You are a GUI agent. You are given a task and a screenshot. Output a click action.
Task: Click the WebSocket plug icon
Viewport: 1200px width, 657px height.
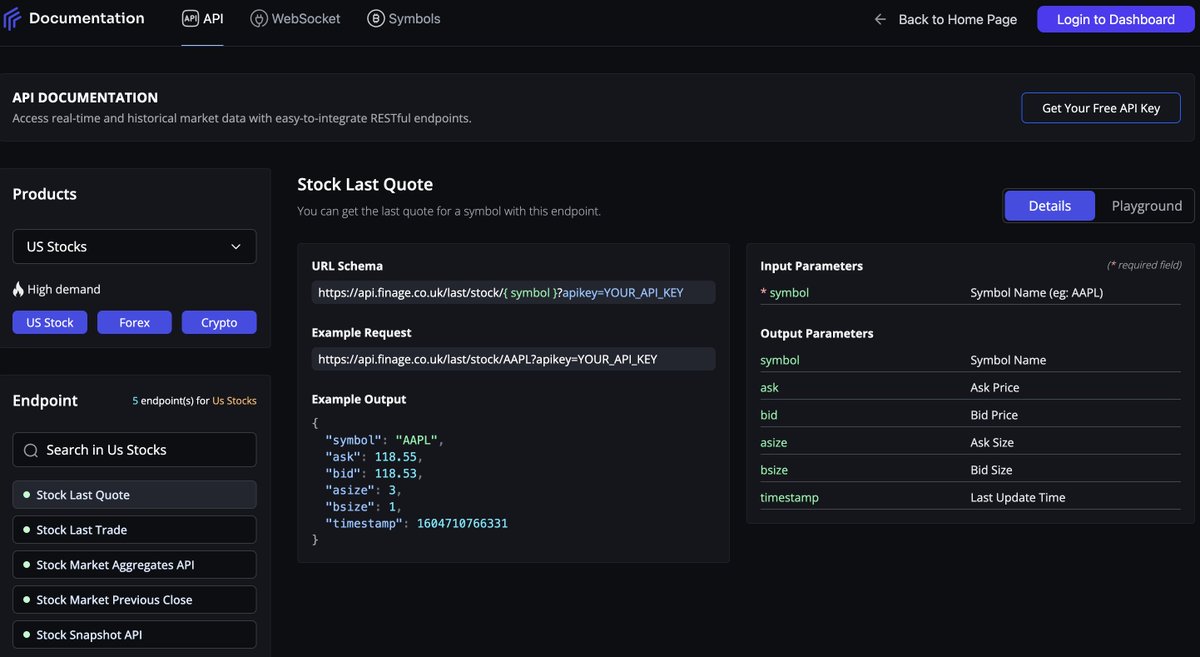[x=258, y=19]
